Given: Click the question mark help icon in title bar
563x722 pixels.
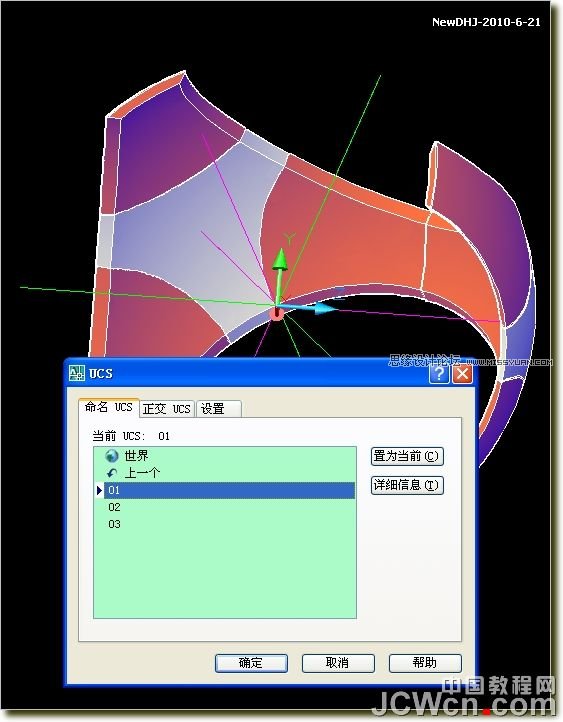Looking at the screenshot, I should (x=439, y=374).
